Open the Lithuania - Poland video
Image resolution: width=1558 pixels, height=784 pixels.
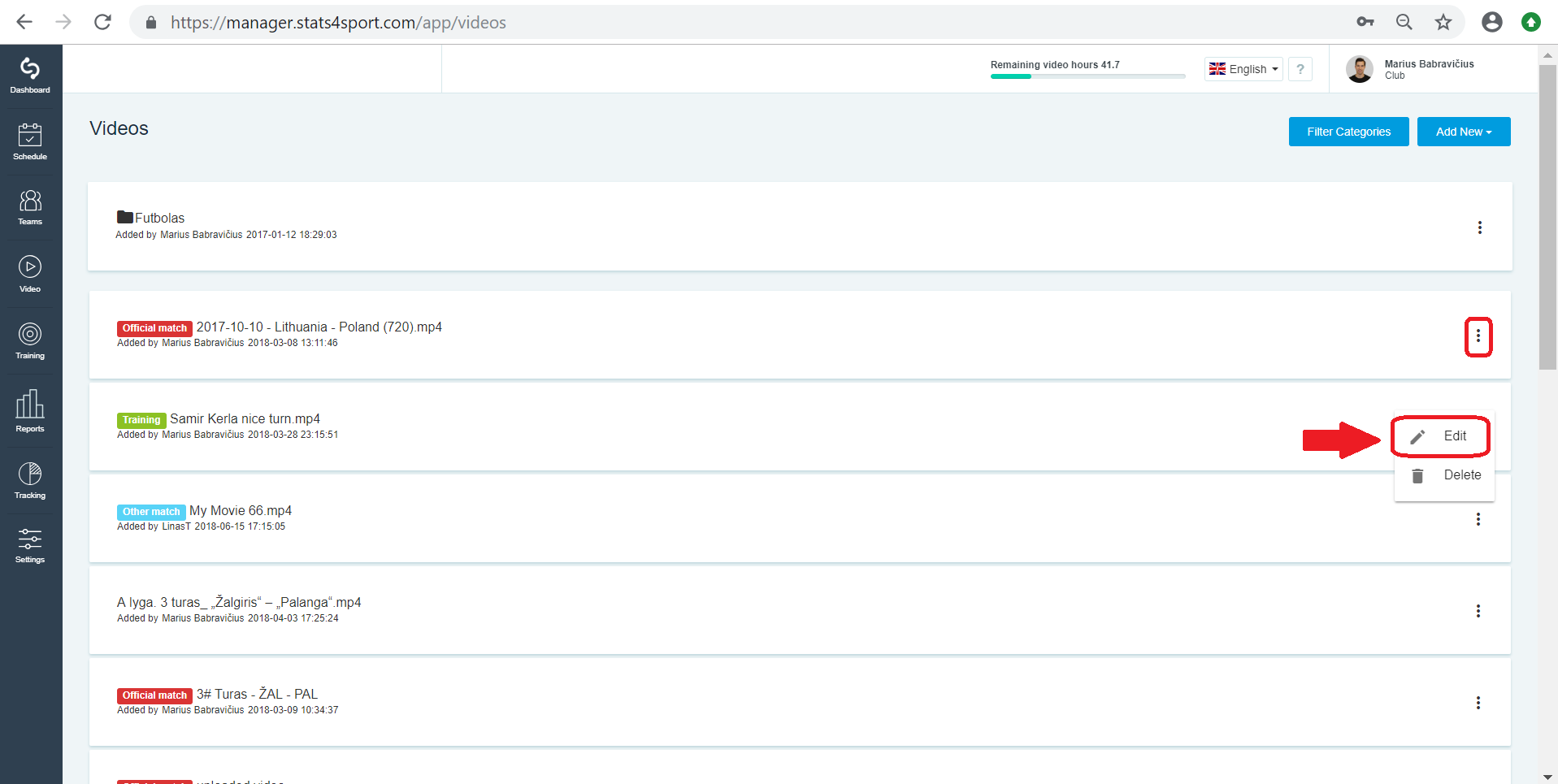319,327
